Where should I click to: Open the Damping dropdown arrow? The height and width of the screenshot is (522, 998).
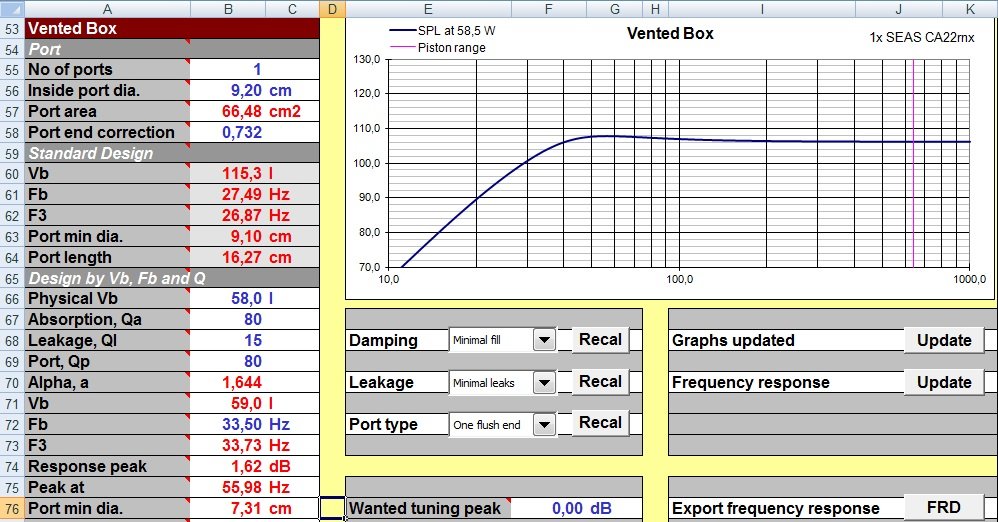tap(544, 340)
